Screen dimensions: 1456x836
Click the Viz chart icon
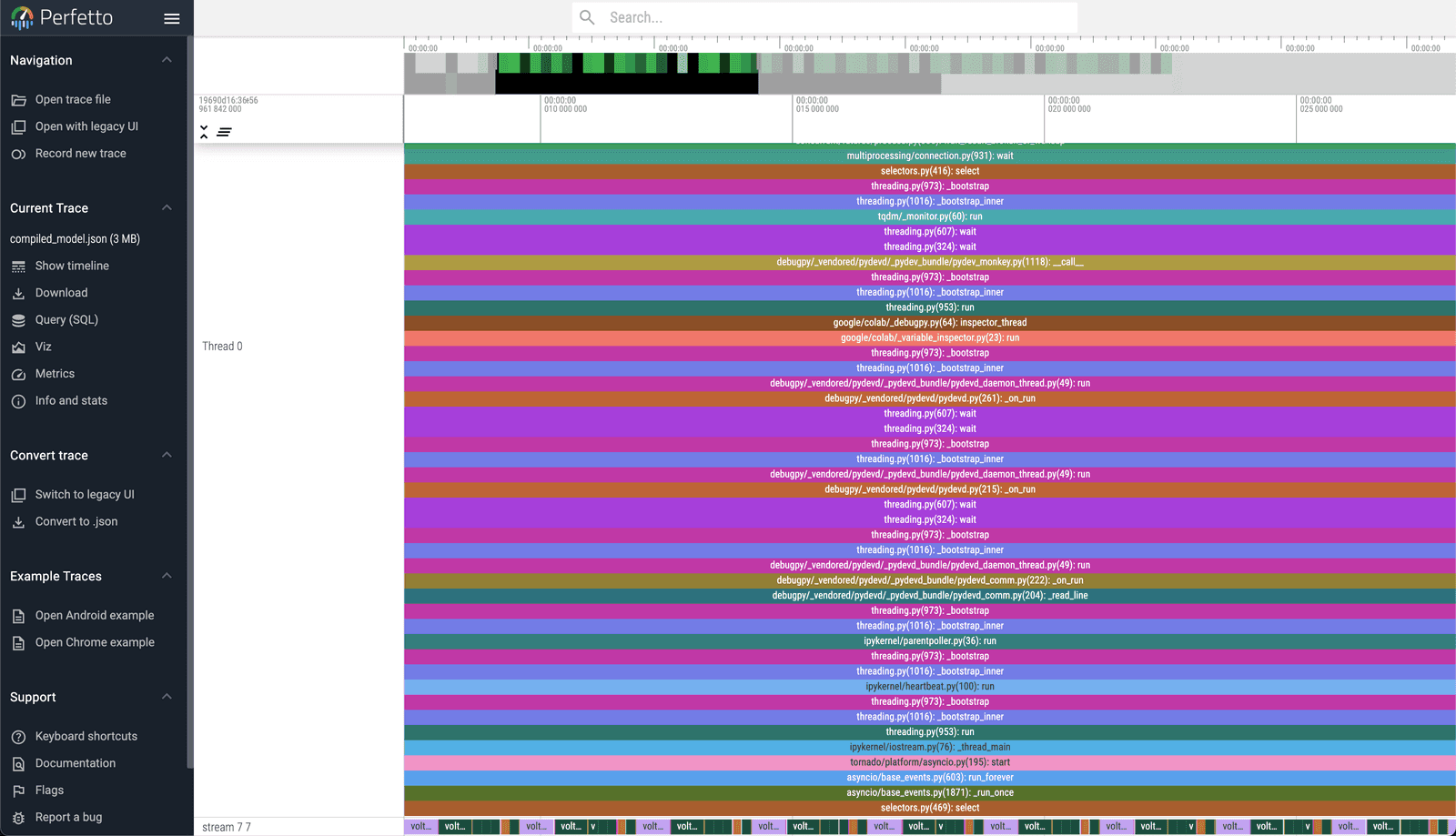pos(18,347)
